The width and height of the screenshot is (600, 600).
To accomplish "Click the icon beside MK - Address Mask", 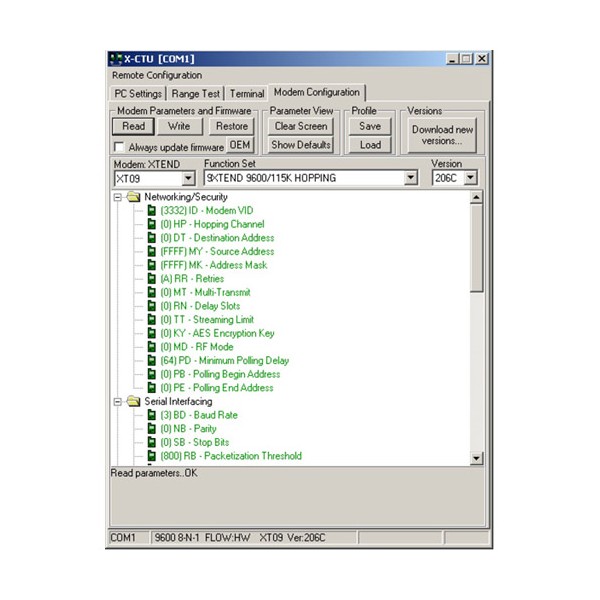I will pyautogui.click(x=152, y=265).
